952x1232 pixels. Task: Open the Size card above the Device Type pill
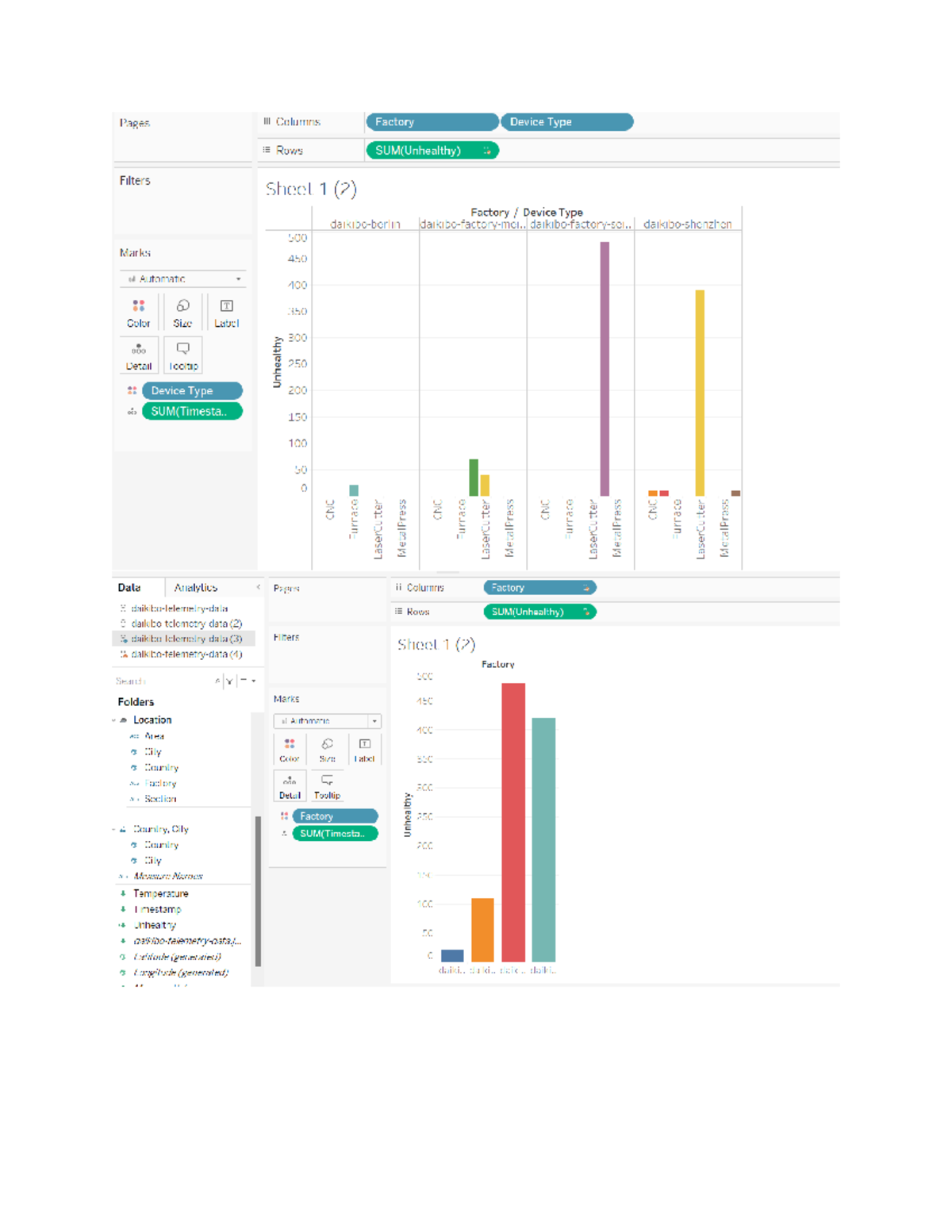point(182,313)
